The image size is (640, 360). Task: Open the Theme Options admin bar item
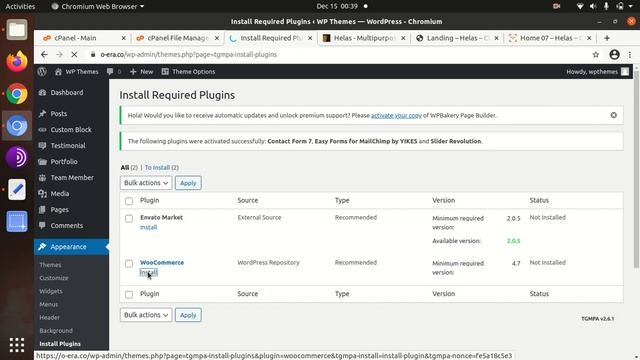188,71
